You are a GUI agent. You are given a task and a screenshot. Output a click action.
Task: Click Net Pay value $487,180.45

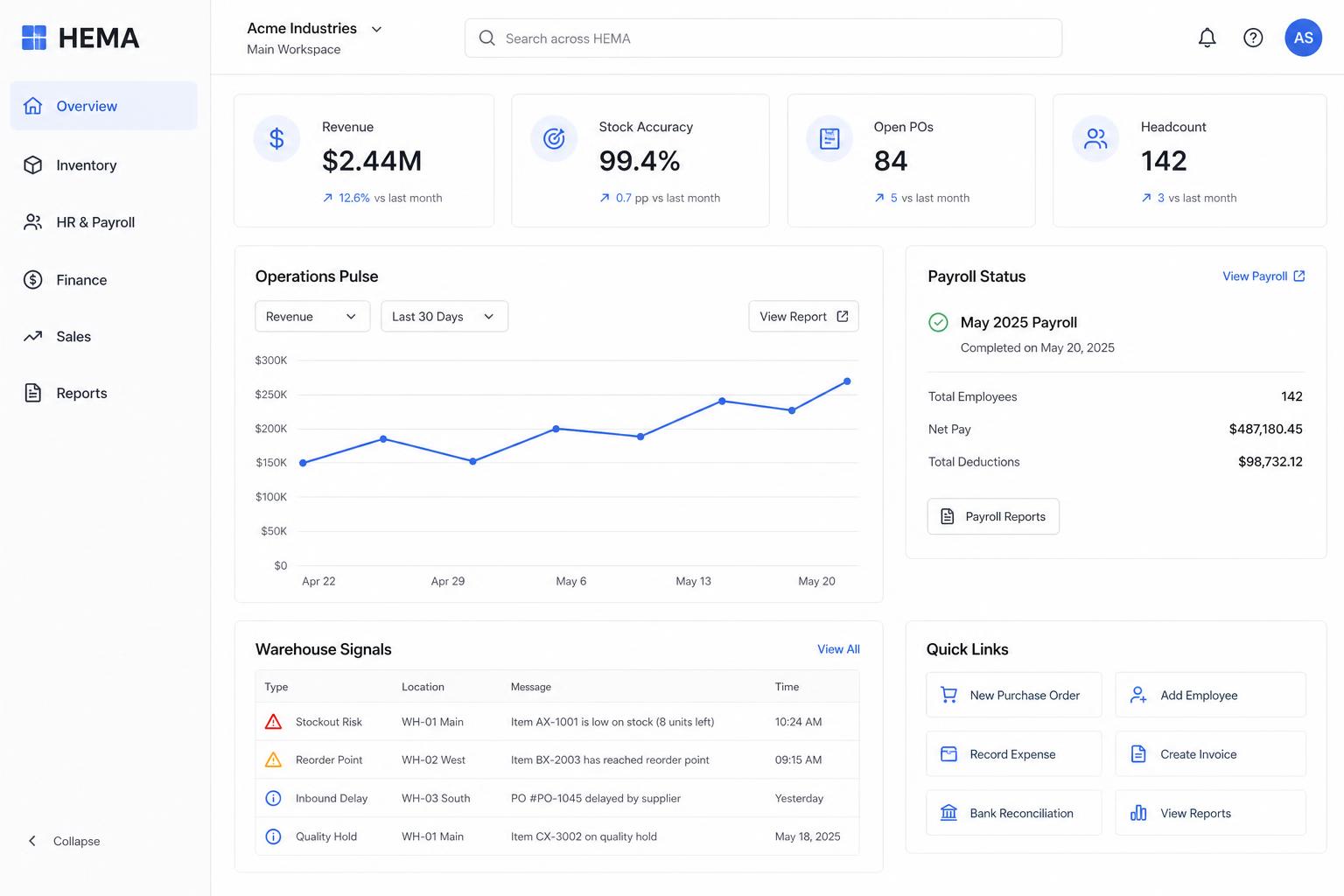[x=1265, y=429]
